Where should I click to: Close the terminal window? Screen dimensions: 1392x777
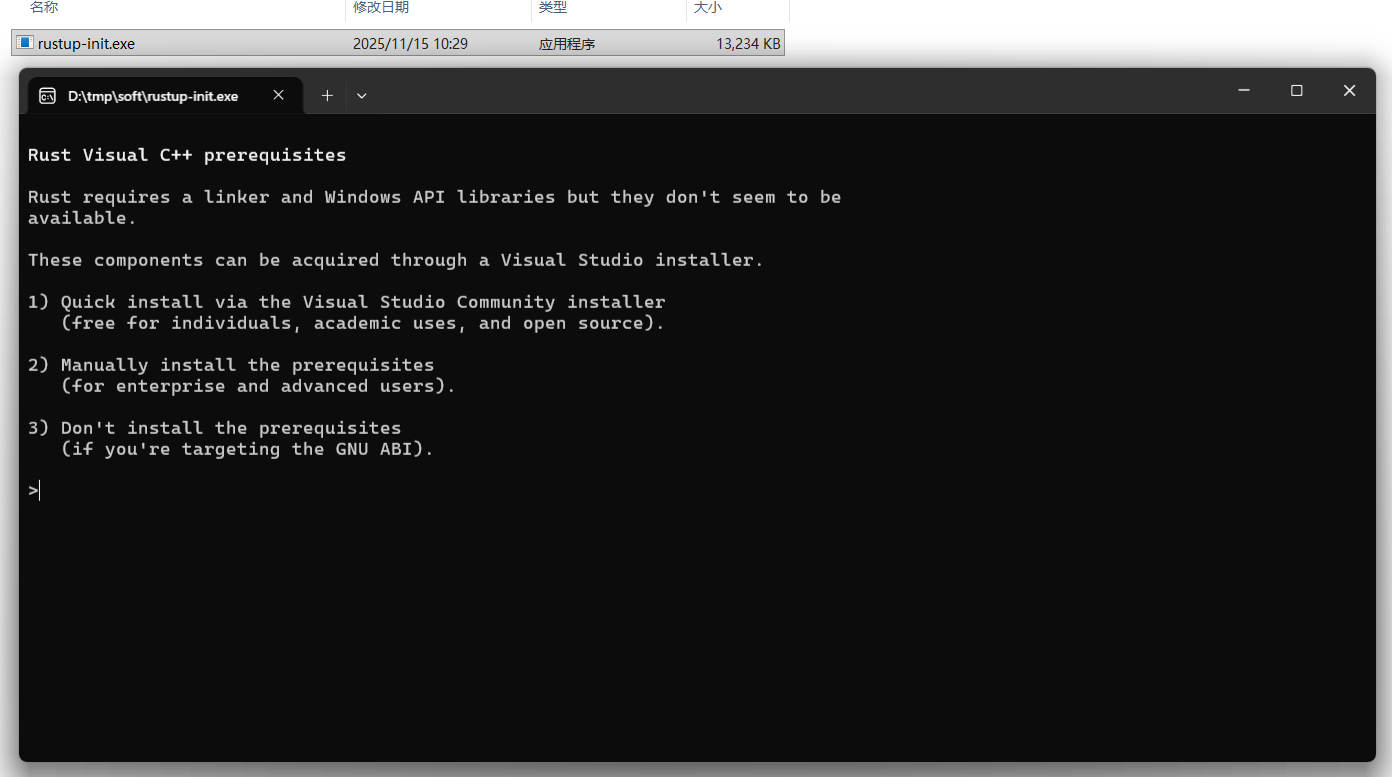[x=1349, y=91]
